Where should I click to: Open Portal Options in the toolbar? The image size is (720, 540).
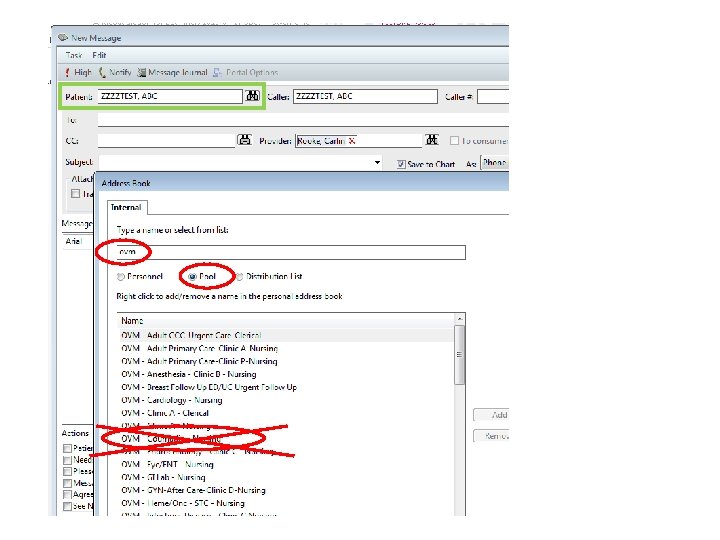[246, 73]
